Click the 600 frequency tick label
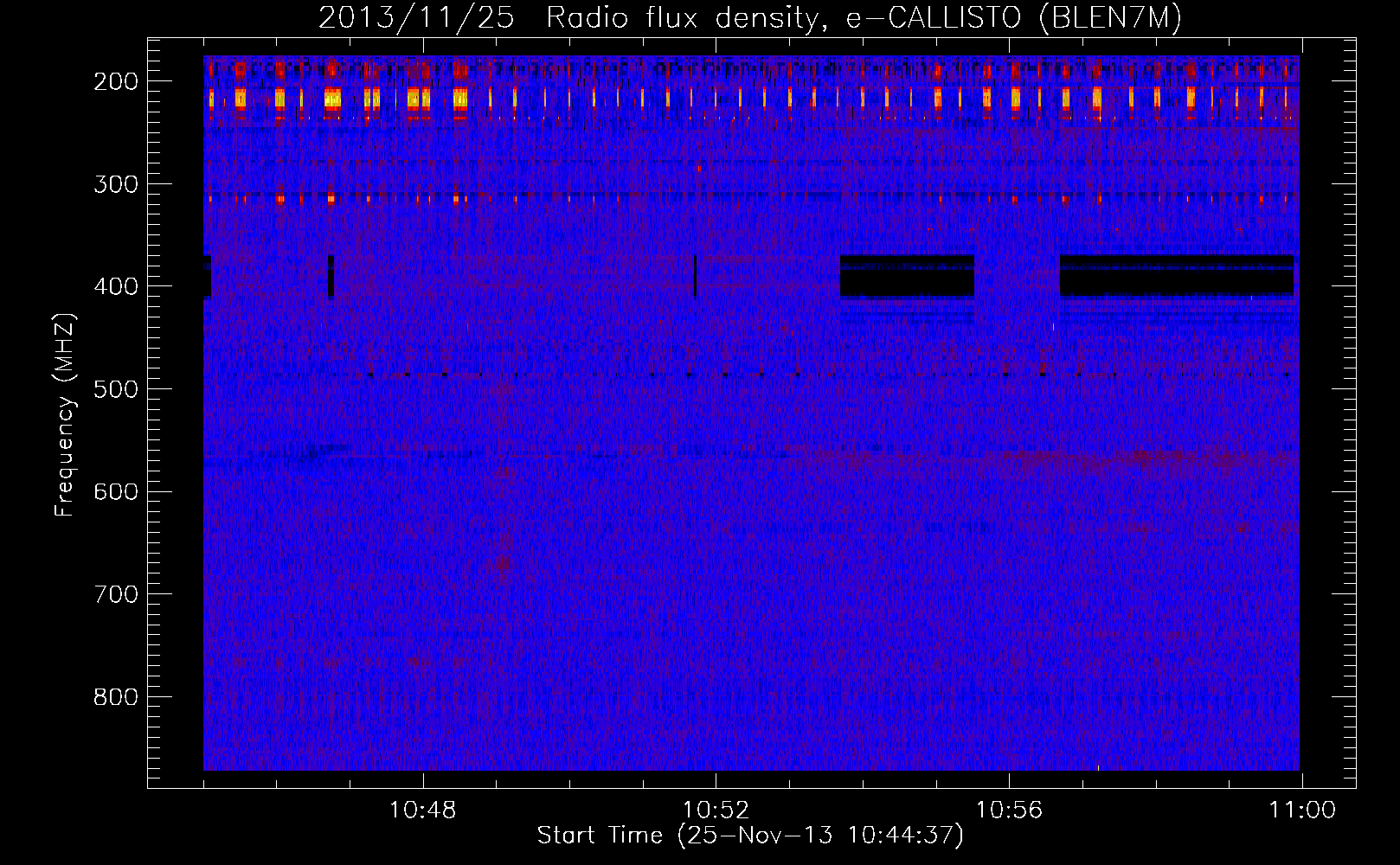Viewport: 1400px width, 865px height. click(x=116, y=491)
